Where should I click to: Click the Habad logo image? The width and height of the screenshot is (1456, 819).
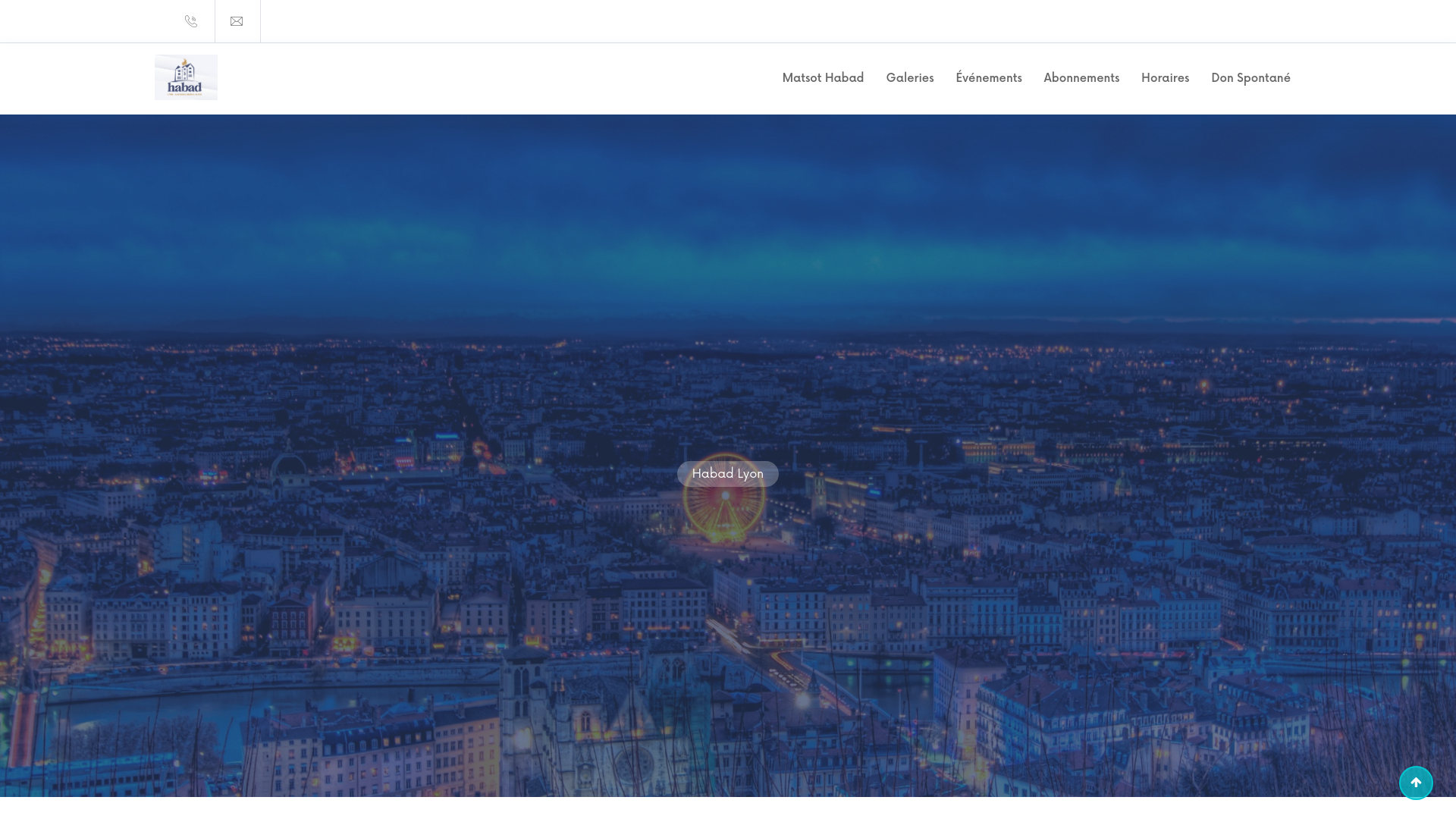tap(186, 77)
